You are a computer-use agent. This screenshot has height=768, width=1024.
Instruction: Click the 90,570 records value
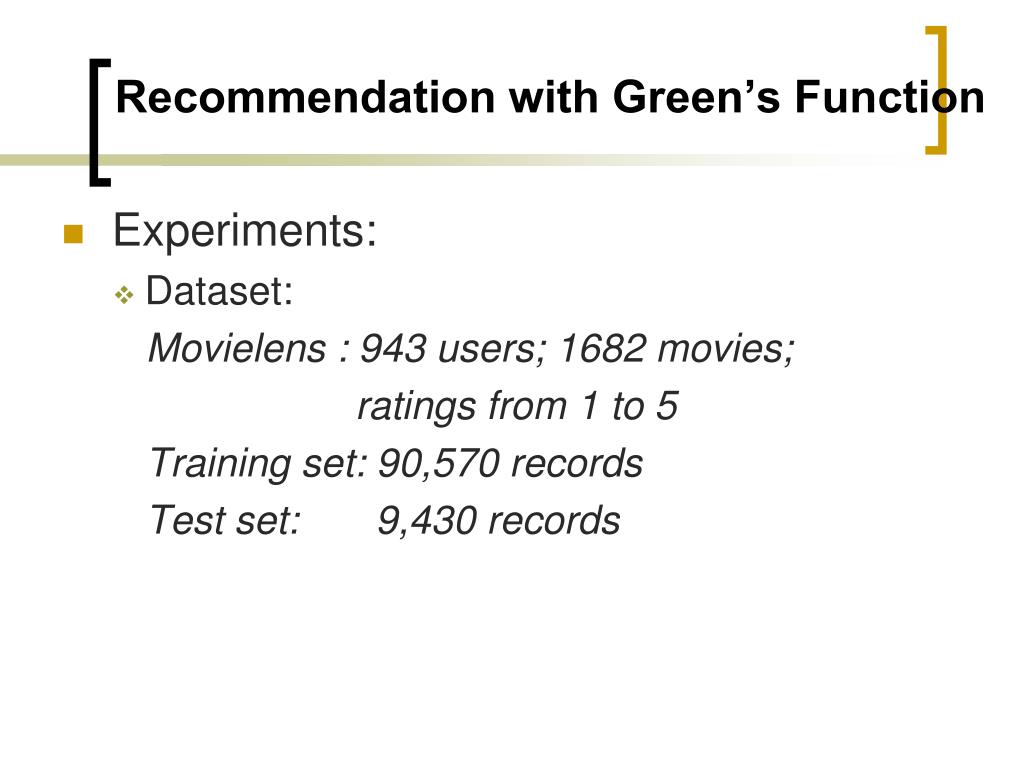(511, 462)
